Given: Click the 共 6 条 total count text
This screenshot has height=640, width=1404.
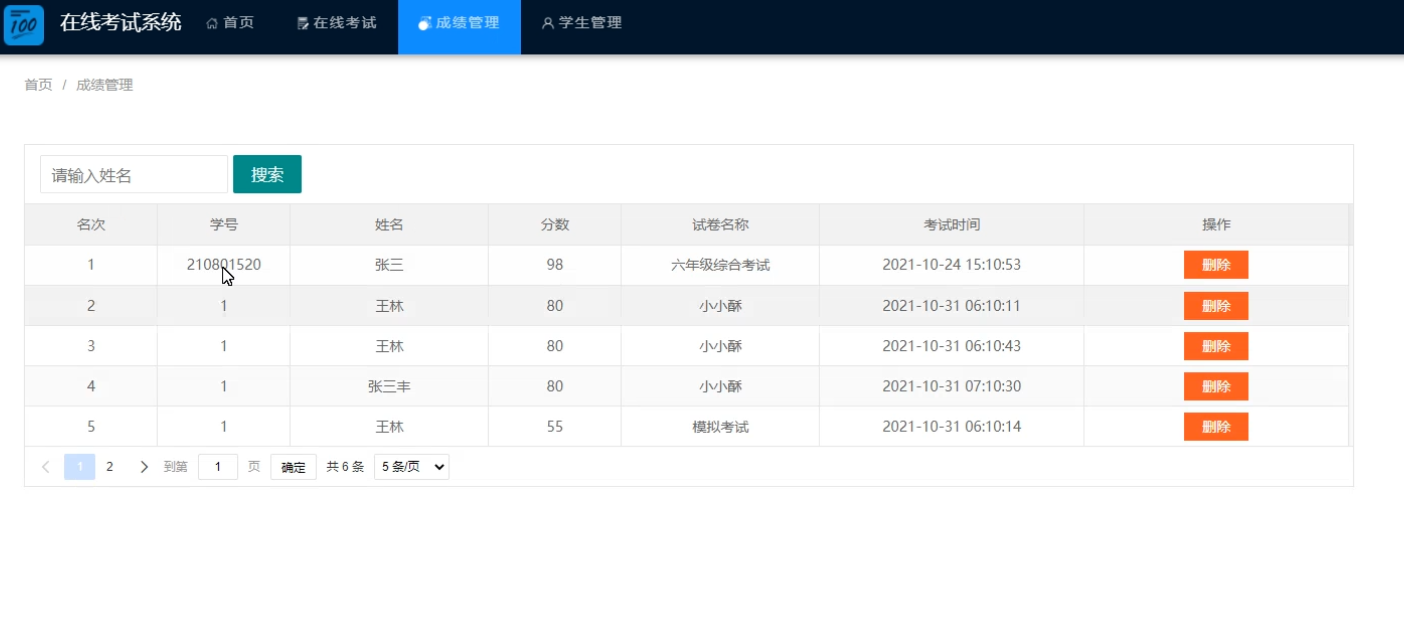Looking at the screenshot, I should click(x=345, y=467).
